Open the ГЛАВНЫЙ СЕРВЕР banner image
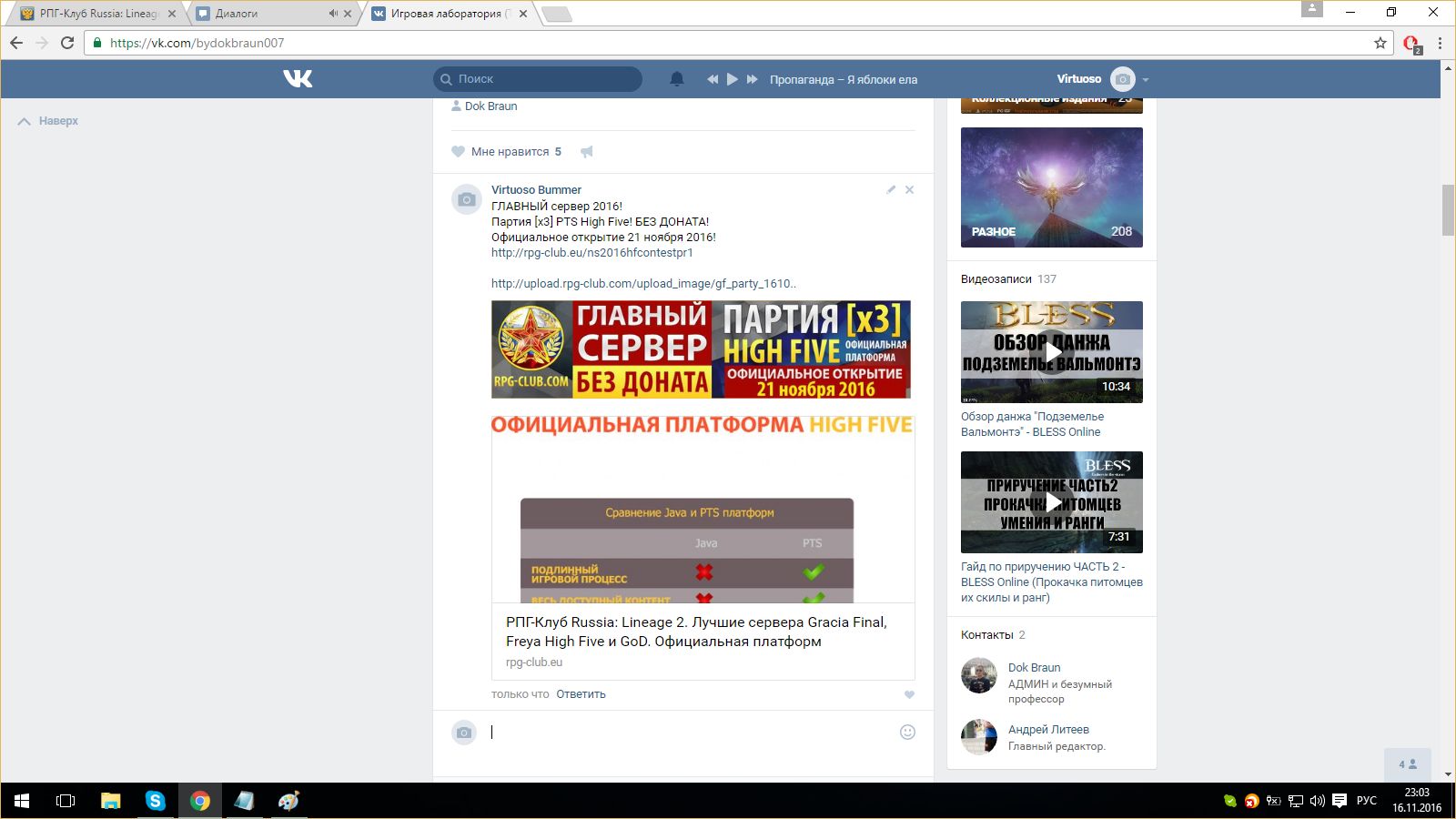 pos(701,349)
